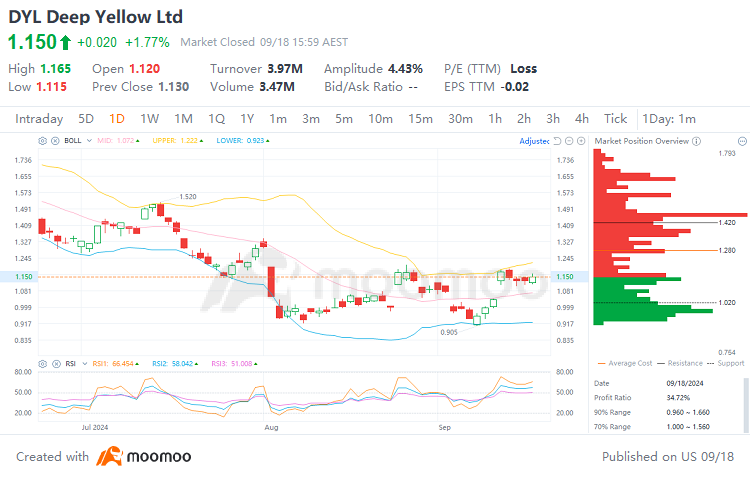The width and height of the screenshot is (750, 477).
Task: Click the 1.520 high marker on chart
Action: [x=188, y=197]
